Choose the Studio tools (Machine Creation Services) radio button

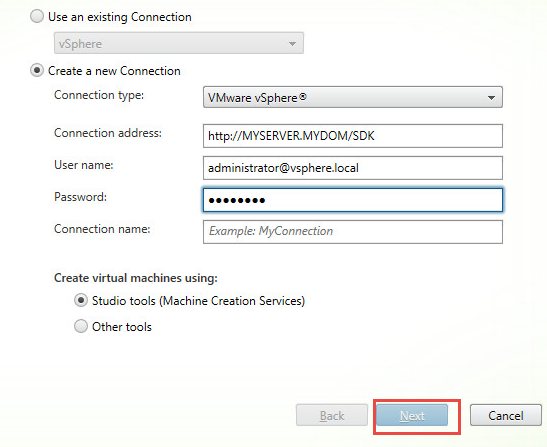point(81,300)
